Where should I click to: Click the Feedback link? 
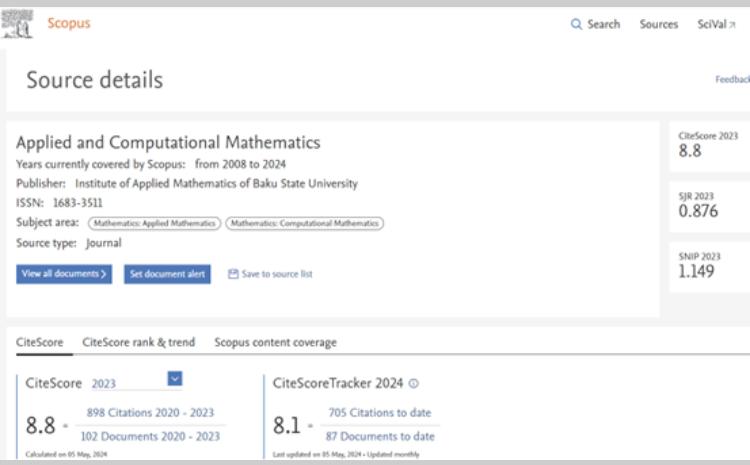coord(732,79)
